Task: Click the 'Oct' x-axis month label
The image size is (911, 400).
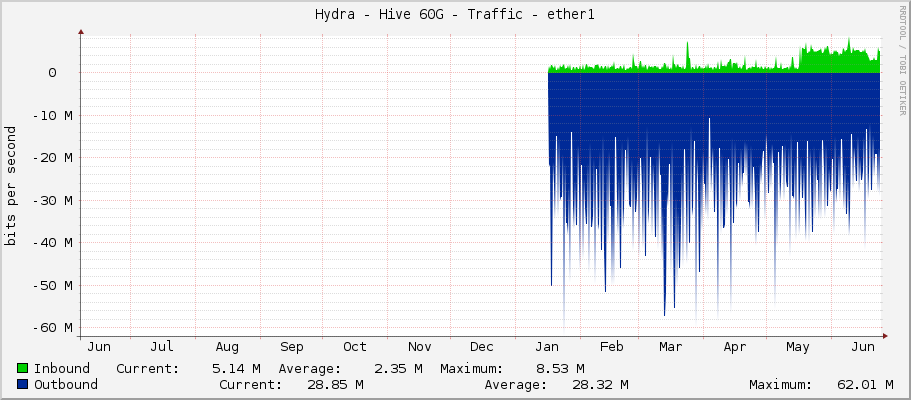Action: click(x=354, y=347)
